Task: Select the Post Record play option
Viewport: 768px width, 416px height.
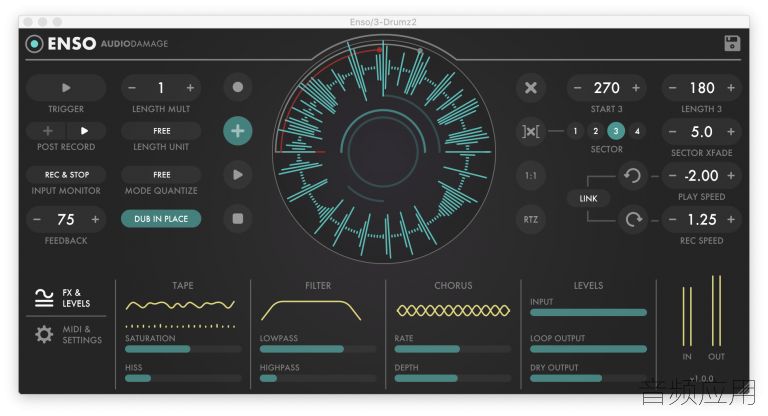Action: (84, 131)
